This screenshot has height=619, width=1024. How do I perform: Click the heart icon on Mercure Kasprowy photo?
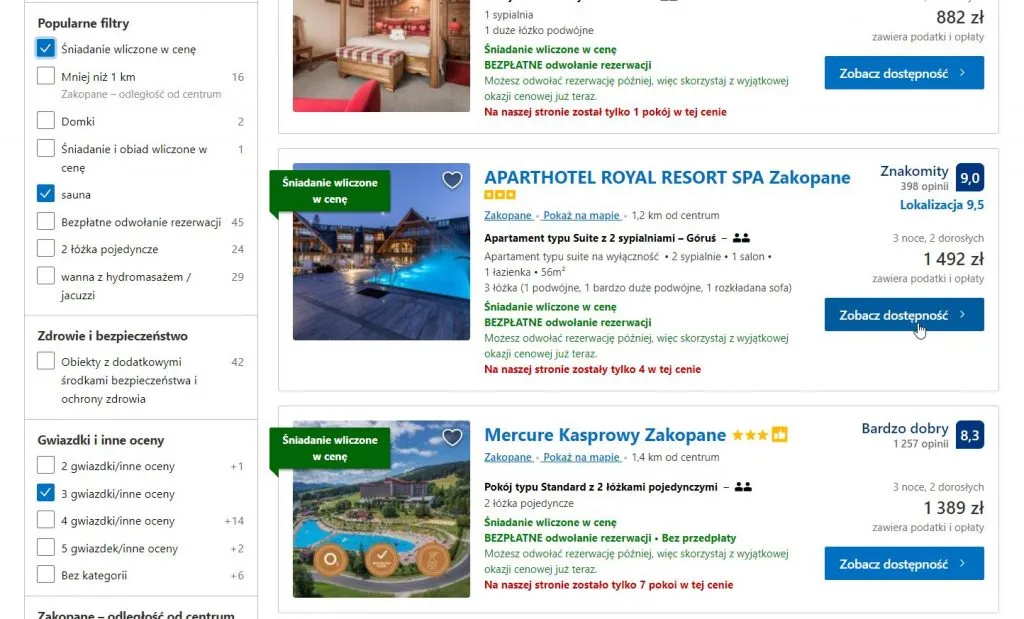452,437
